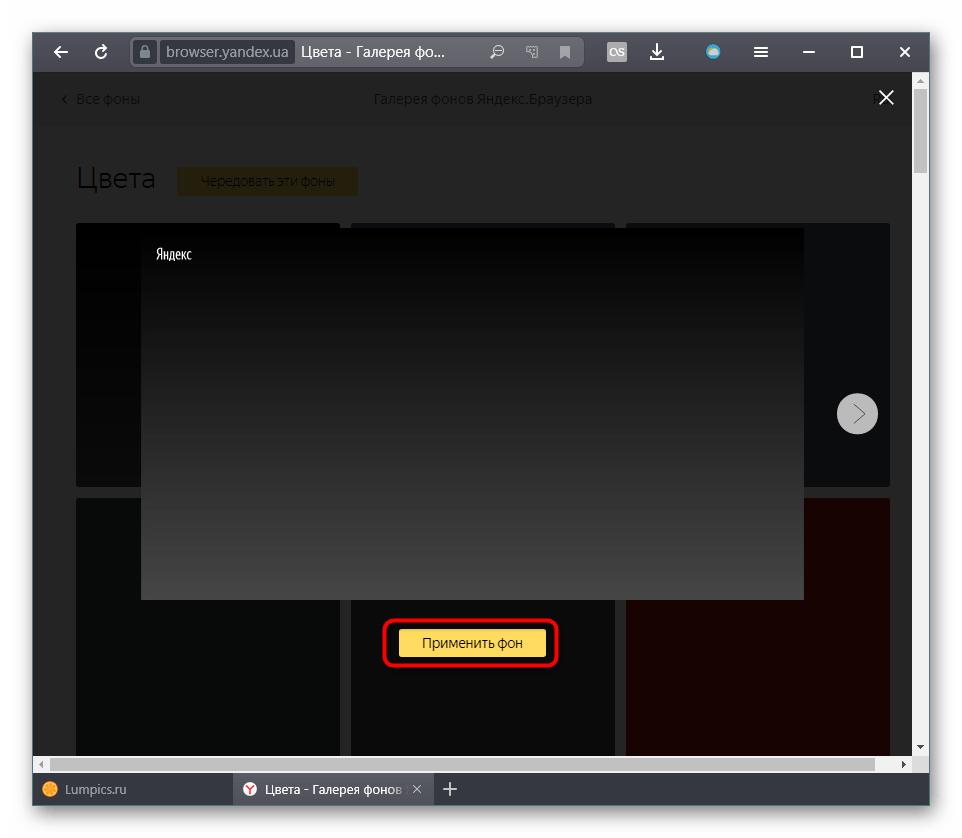Click the weather cloud extension icon

click(713, 52)
